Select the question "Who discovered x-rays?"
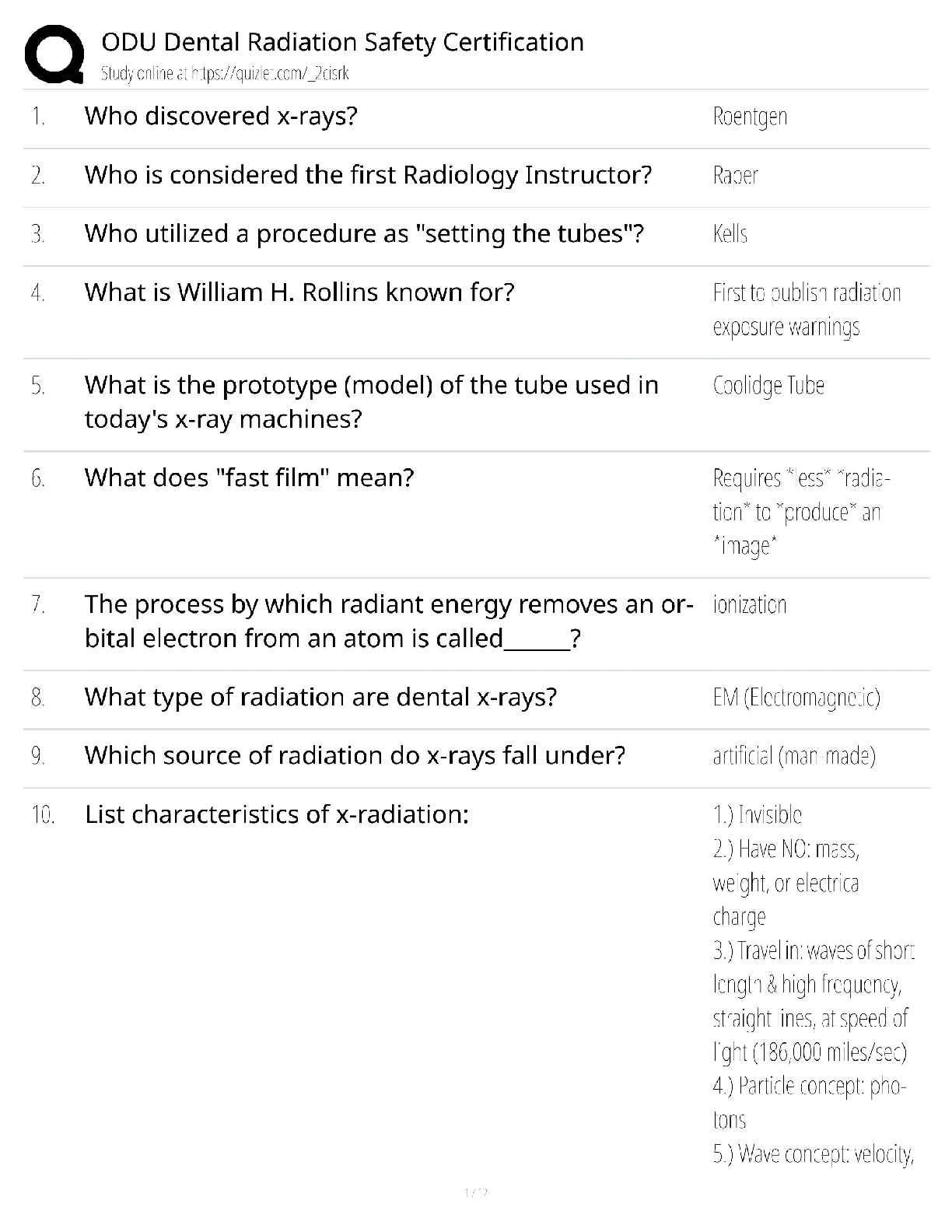This screenshot has width=952, height=1232. [221, 116]
